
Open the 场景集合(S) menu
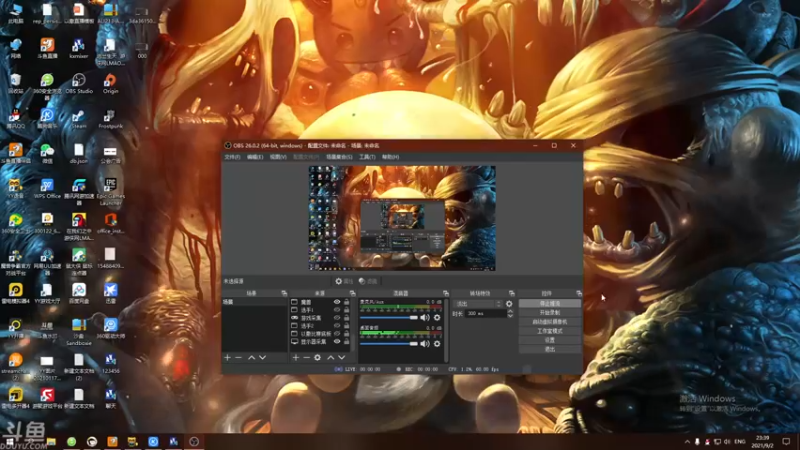point(339,157)
